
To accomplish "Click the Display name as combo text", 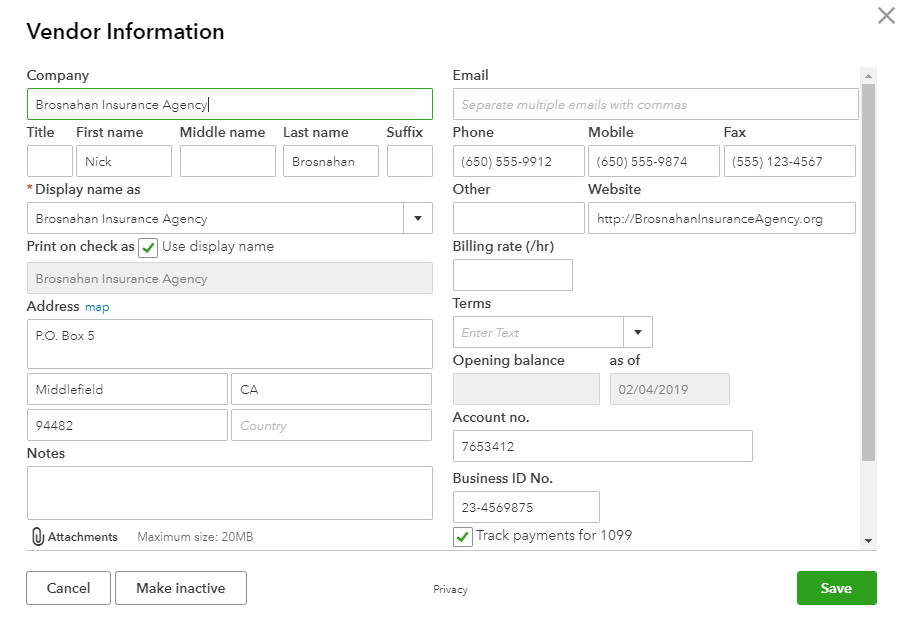I will click(x=215, y=218).
